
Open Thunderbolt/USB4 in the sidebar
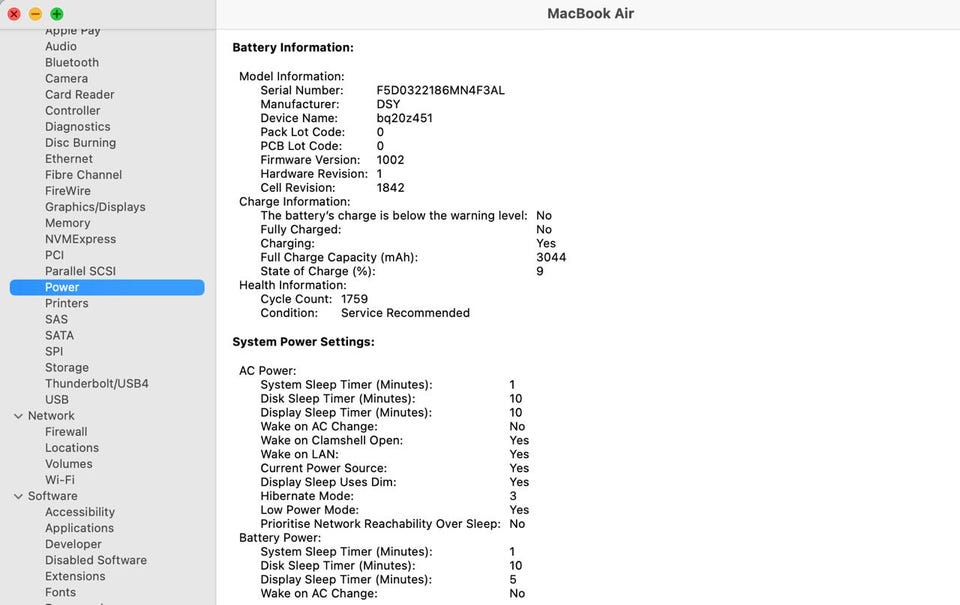pyautogui.click(x=97, y=383)
